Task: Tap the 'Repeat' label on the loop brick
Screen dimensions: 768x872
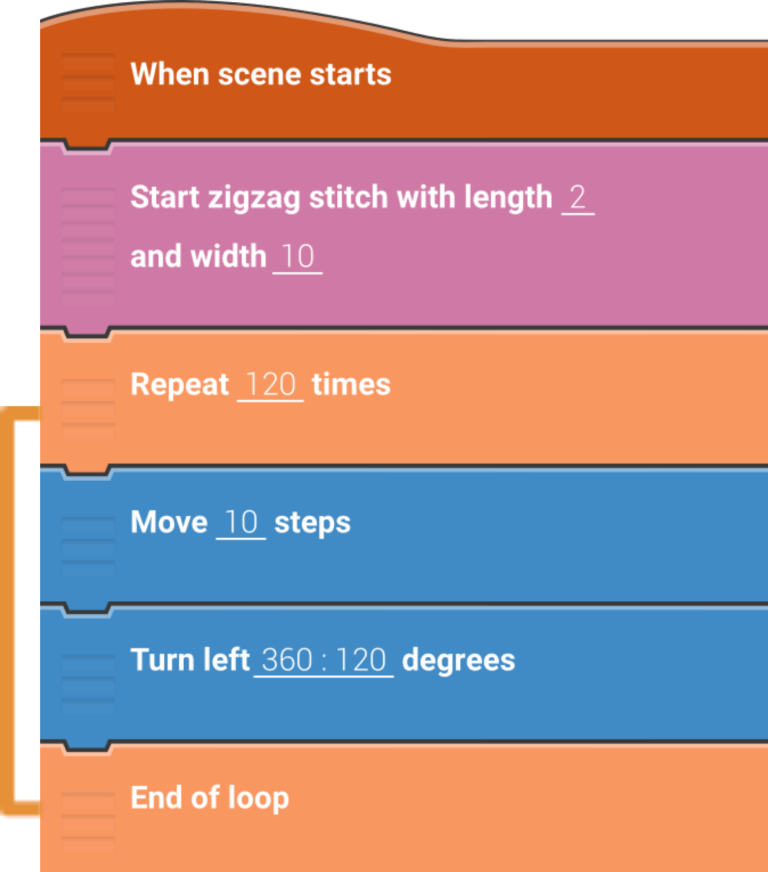Action: (x=180, y=385)
